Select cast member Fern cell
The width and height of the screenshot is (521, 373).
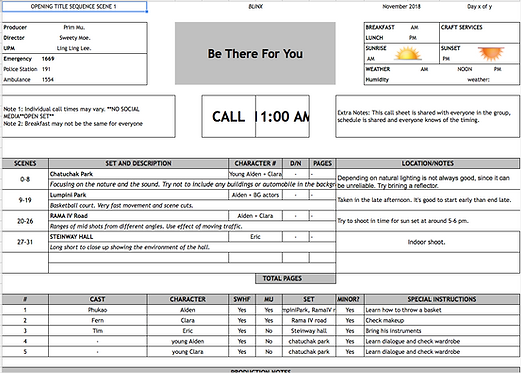98,320
